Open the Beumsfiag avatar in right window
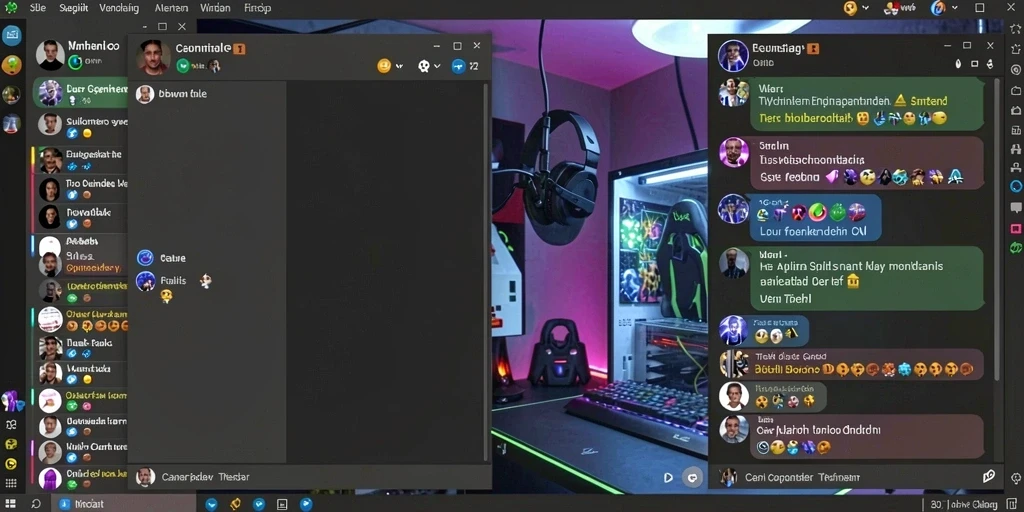 click(x=733, y=56)
